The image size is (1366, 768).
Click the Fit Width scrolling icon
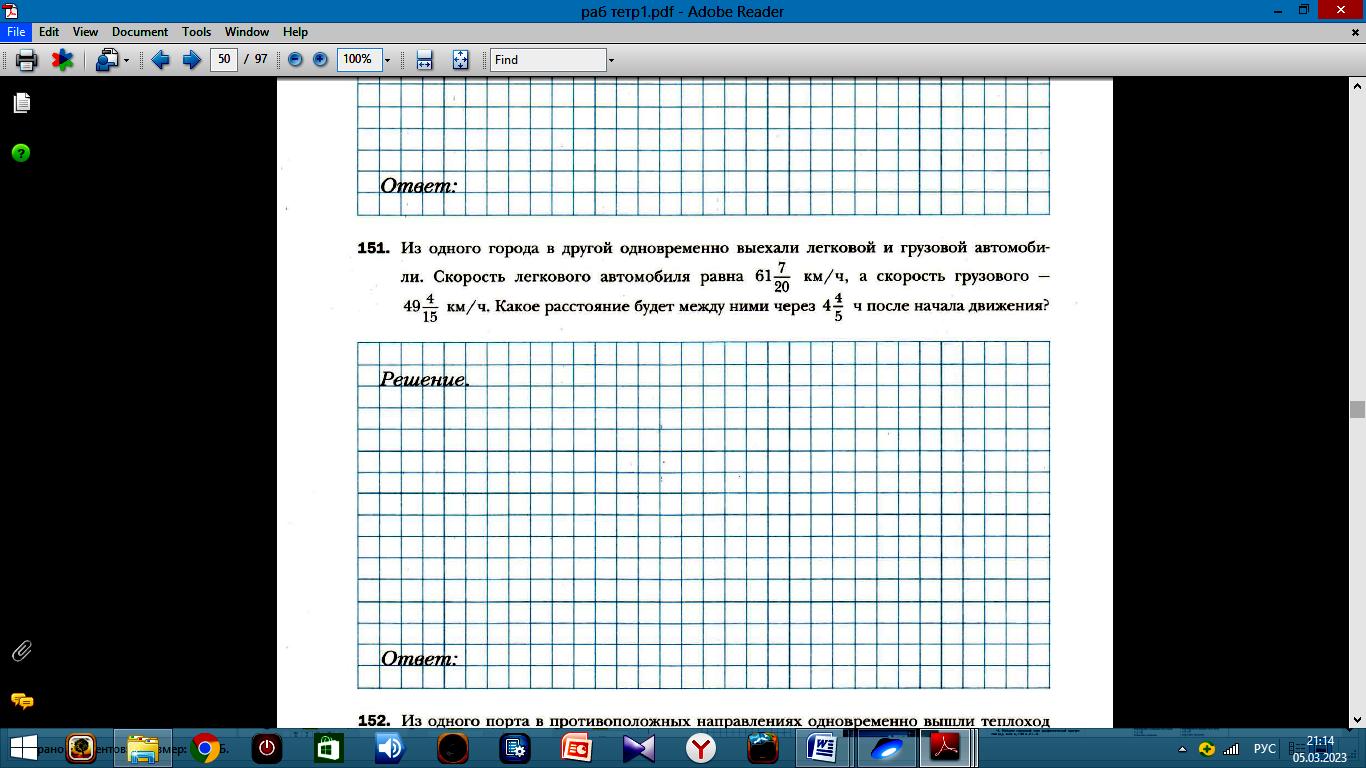pos(424,60)
